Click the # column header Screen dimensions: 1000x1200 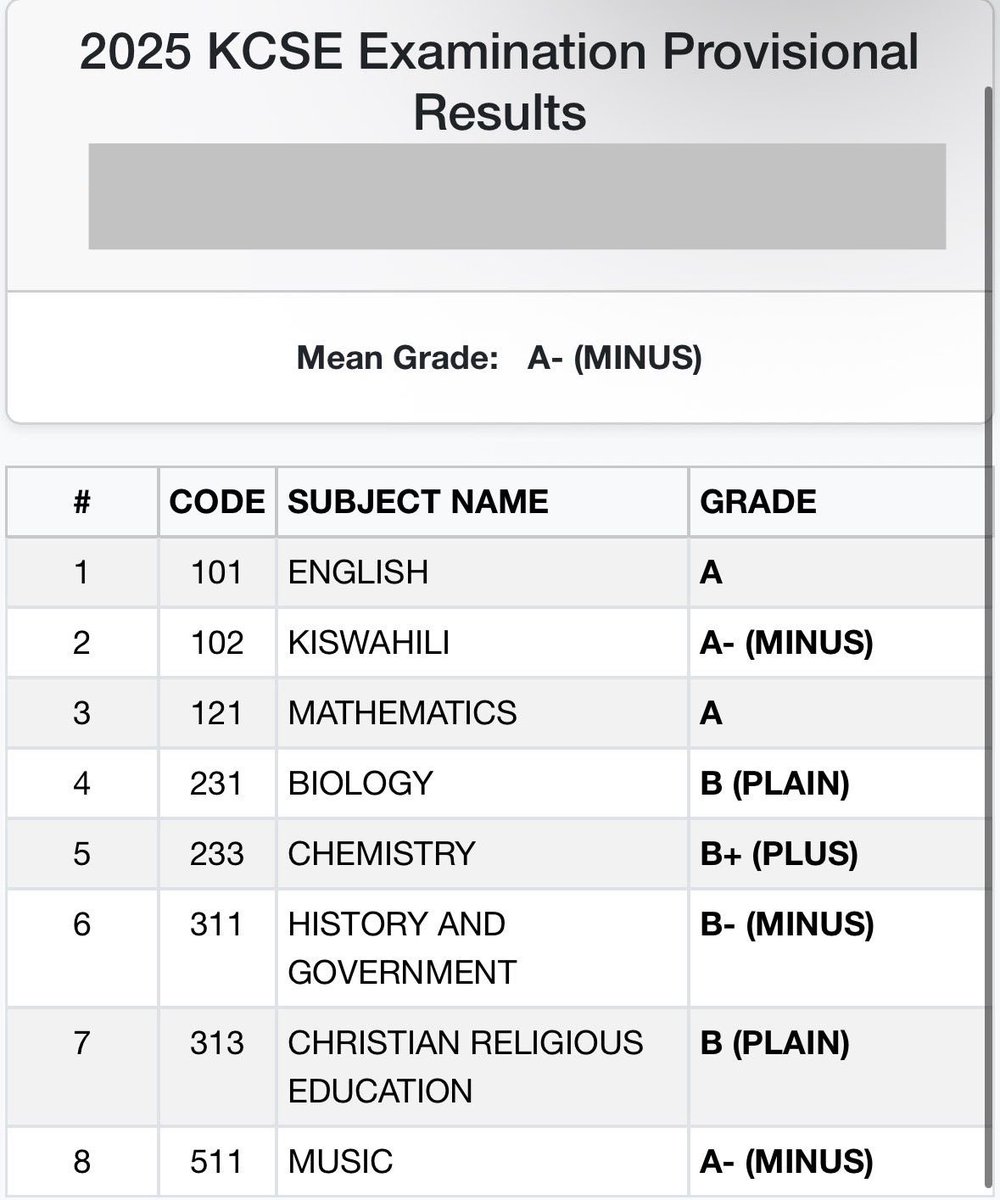[x=82, y=501]
